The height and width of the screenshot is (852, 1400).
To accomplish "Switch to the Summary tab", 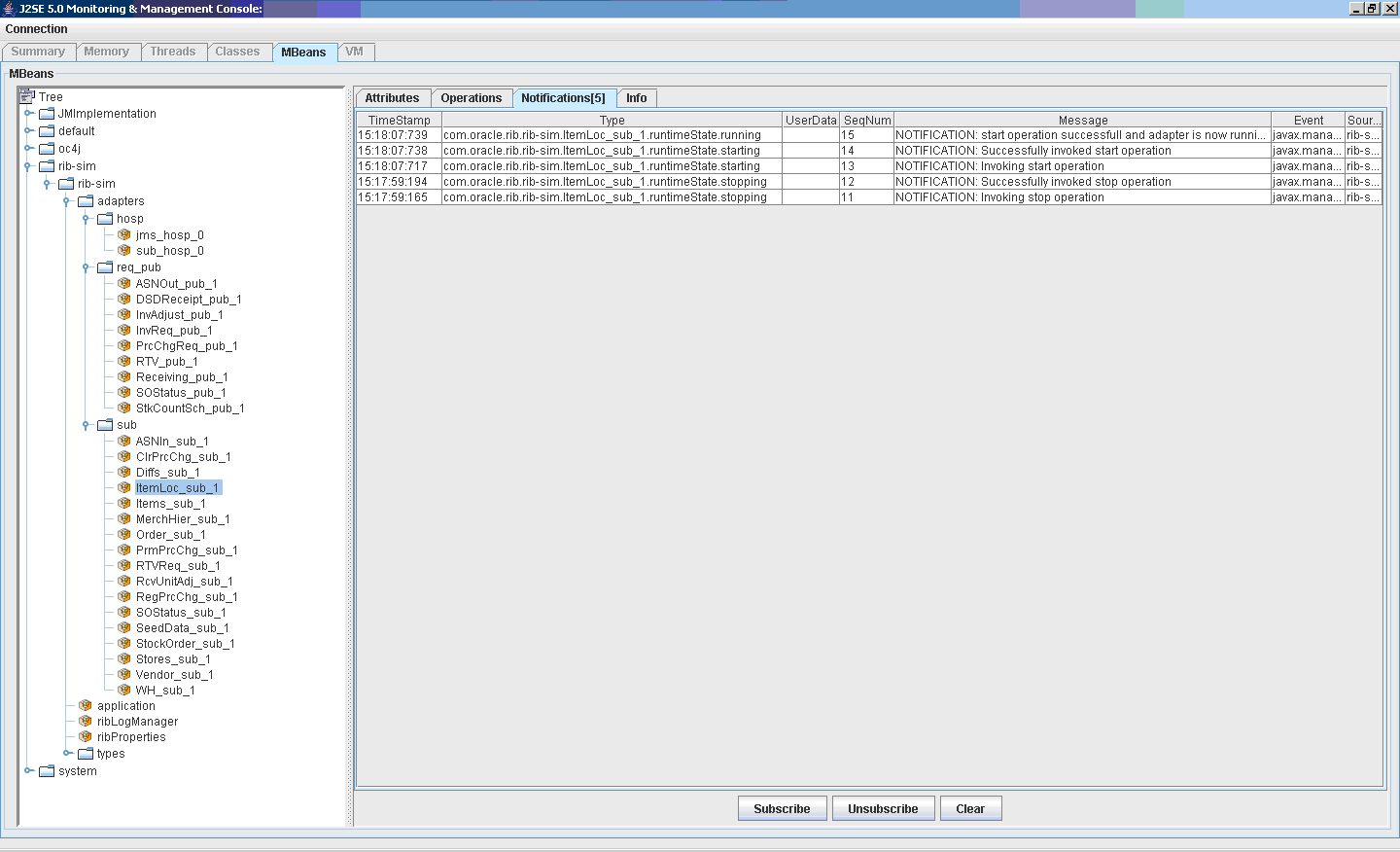I will (x=38, y=52).
